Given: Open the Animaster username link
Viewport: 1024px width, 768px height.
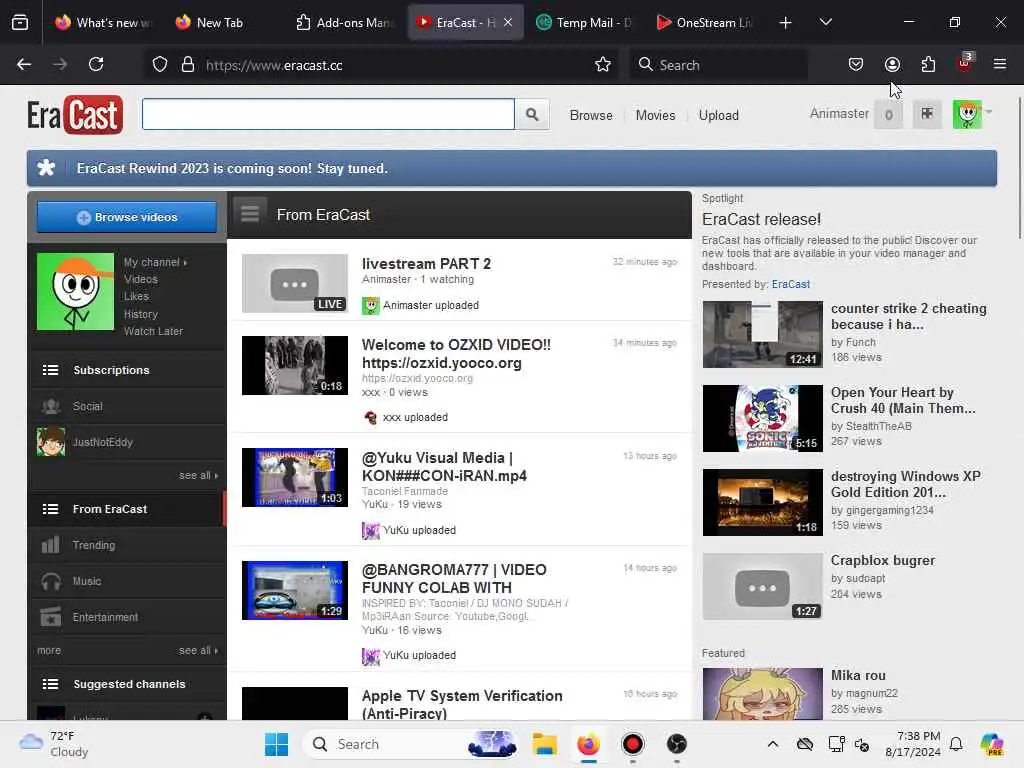Looking at the screenshot, I should click(839, 114).
